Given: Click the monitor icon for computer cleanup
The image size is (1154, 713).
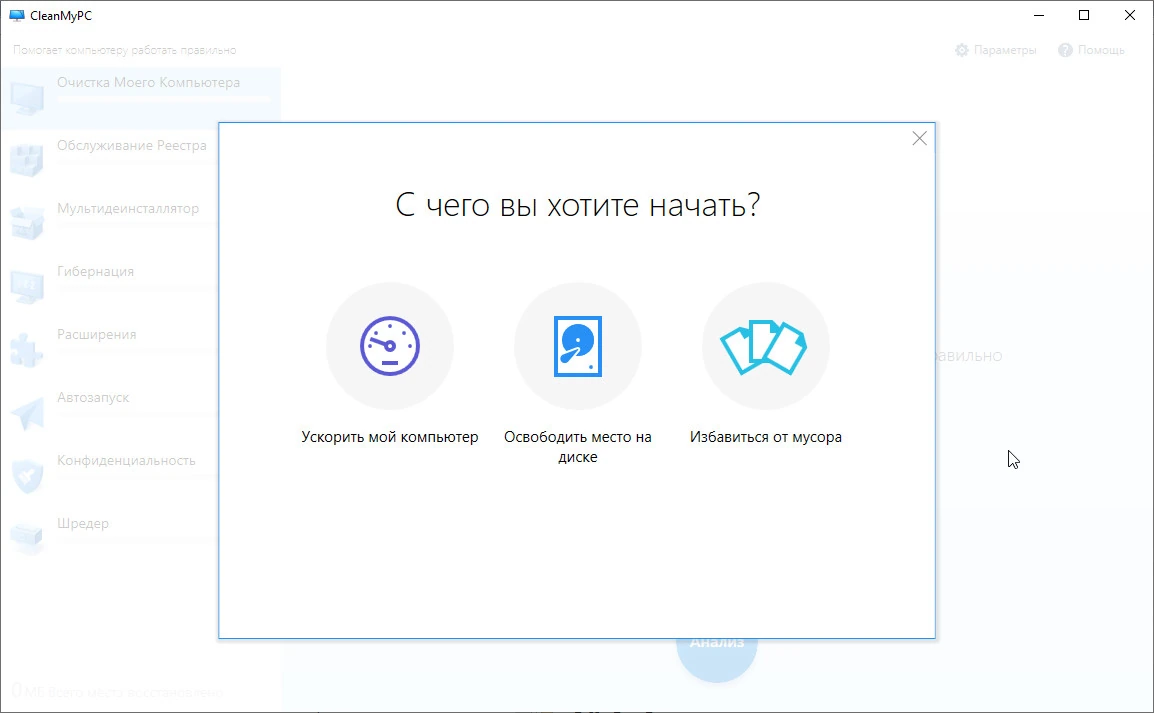Looking at the screenshot, I should (x=27, y=99).
